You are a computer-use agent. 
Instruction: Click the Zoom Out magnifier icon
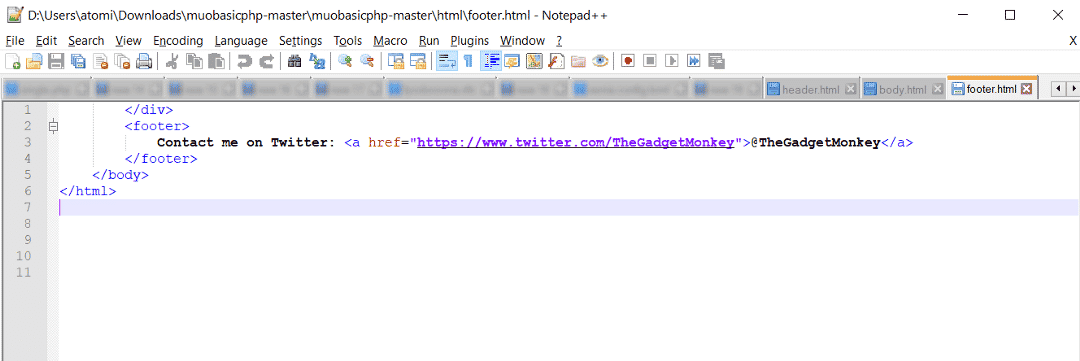pyautogui.click(x=366, y=61)
